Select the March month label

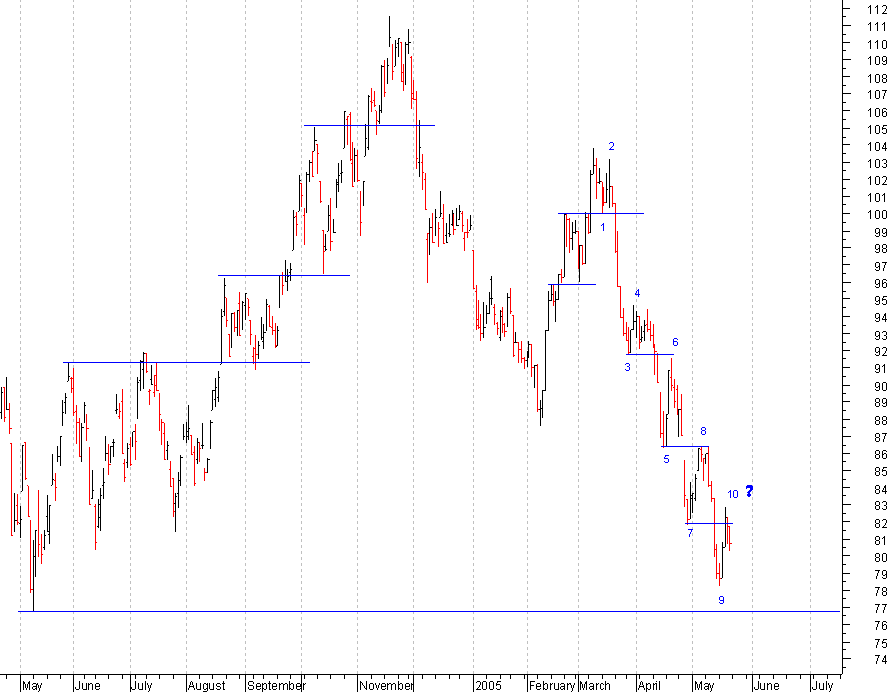[595, 686]
